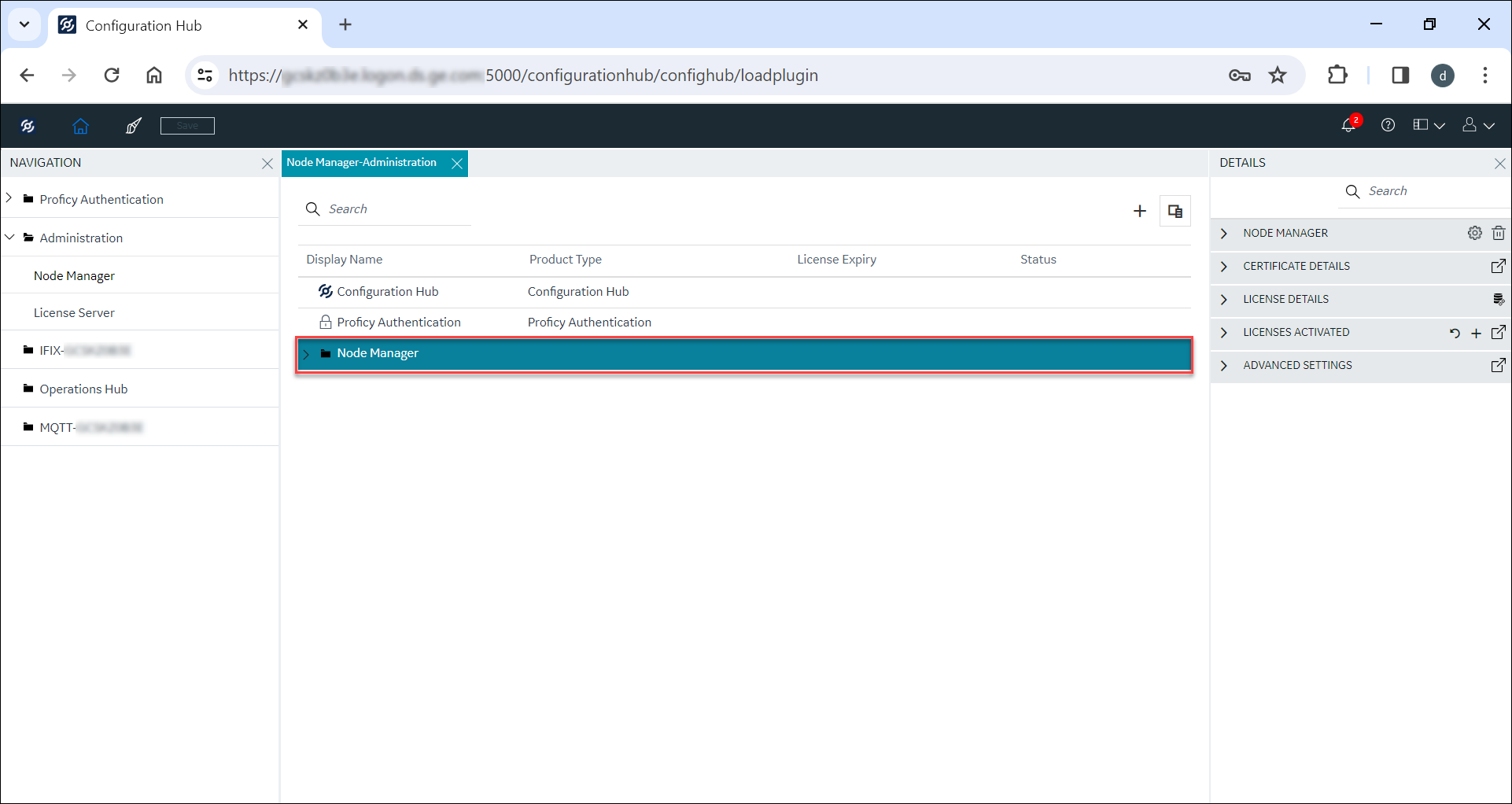Screen dimensions: 1512x804
Task: Click the plus add icon in the main panel
Action: (1140, 211)
